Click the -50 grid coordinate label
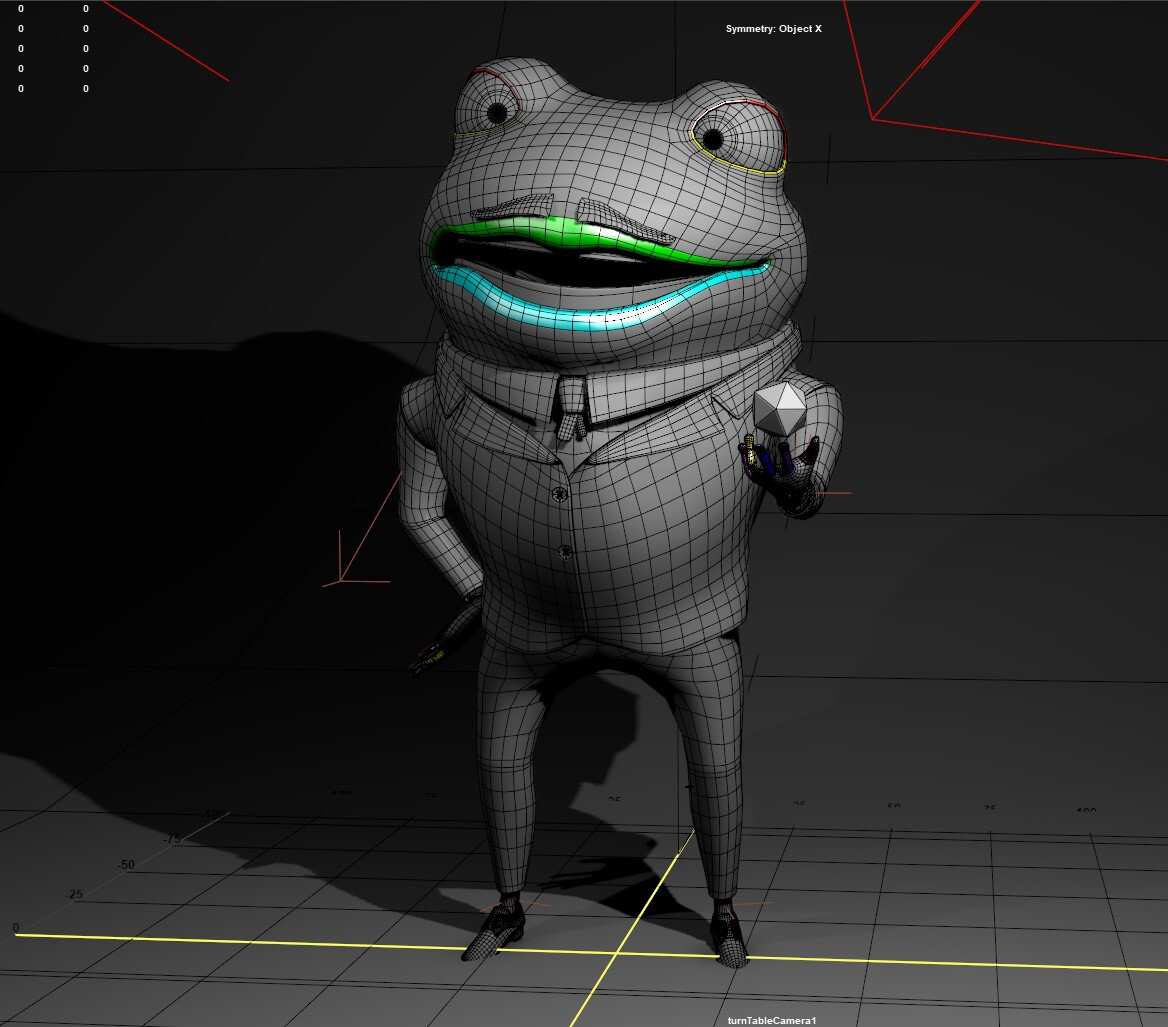Viewport: 1168px width, 1027px height. click(x=126, y=864)
